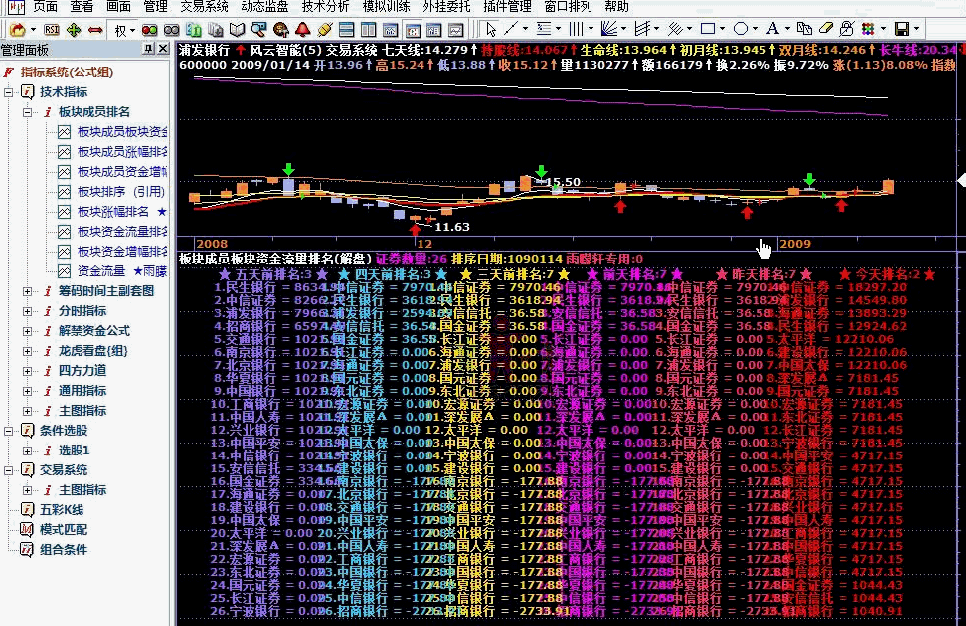966x626 pixels.
Task: Select the line drawing tool
Action: tap(511, 28)
